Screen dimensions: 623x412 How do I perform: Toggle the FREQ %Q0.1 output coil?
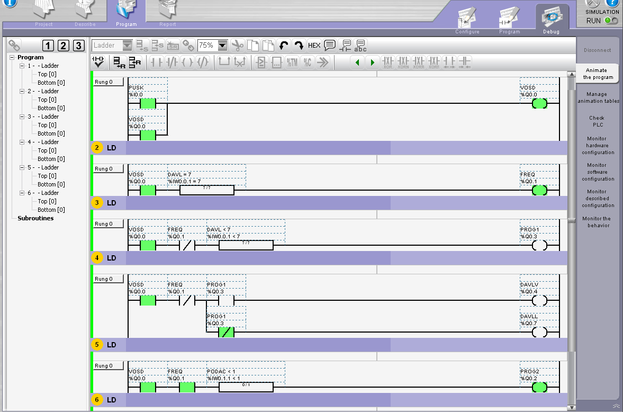click(x=540, y=190)
